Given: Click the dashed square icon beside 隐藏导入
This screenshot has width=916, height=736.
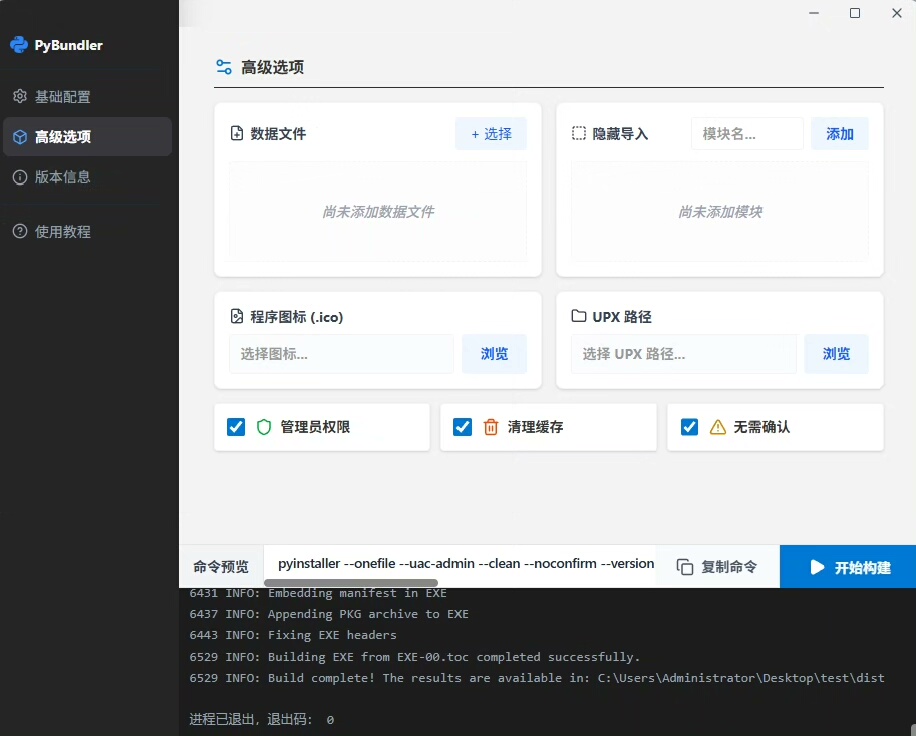Looking at the screenshot, I should click(579, 133).
